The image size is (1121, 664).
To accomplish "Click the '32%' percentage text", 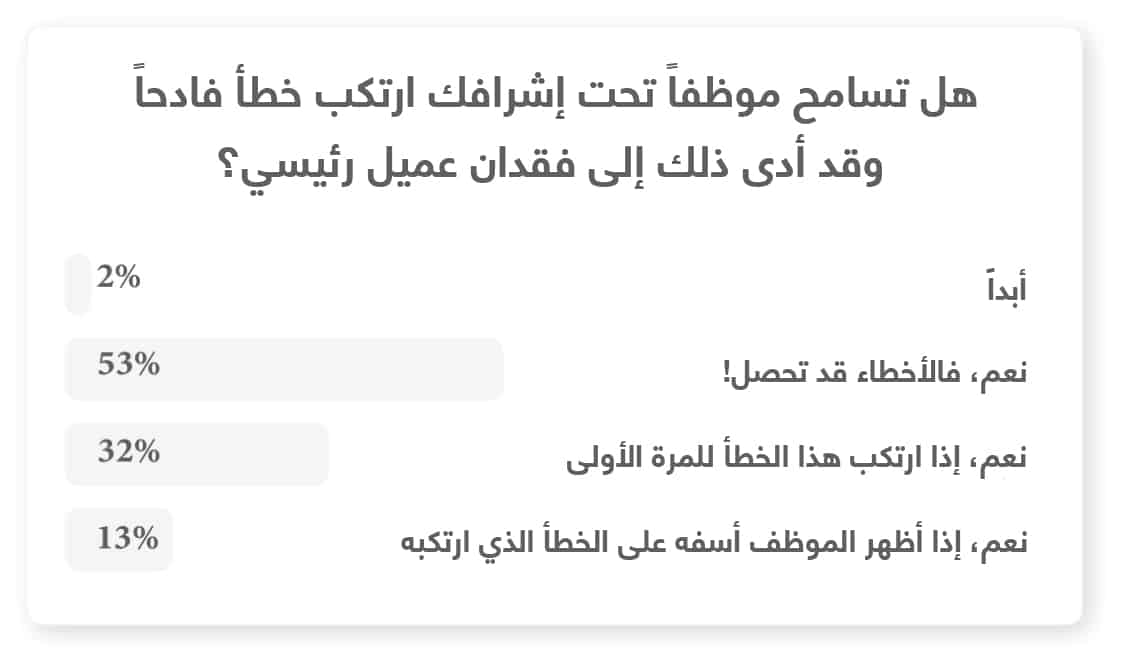I will click(x=128, y=452).
